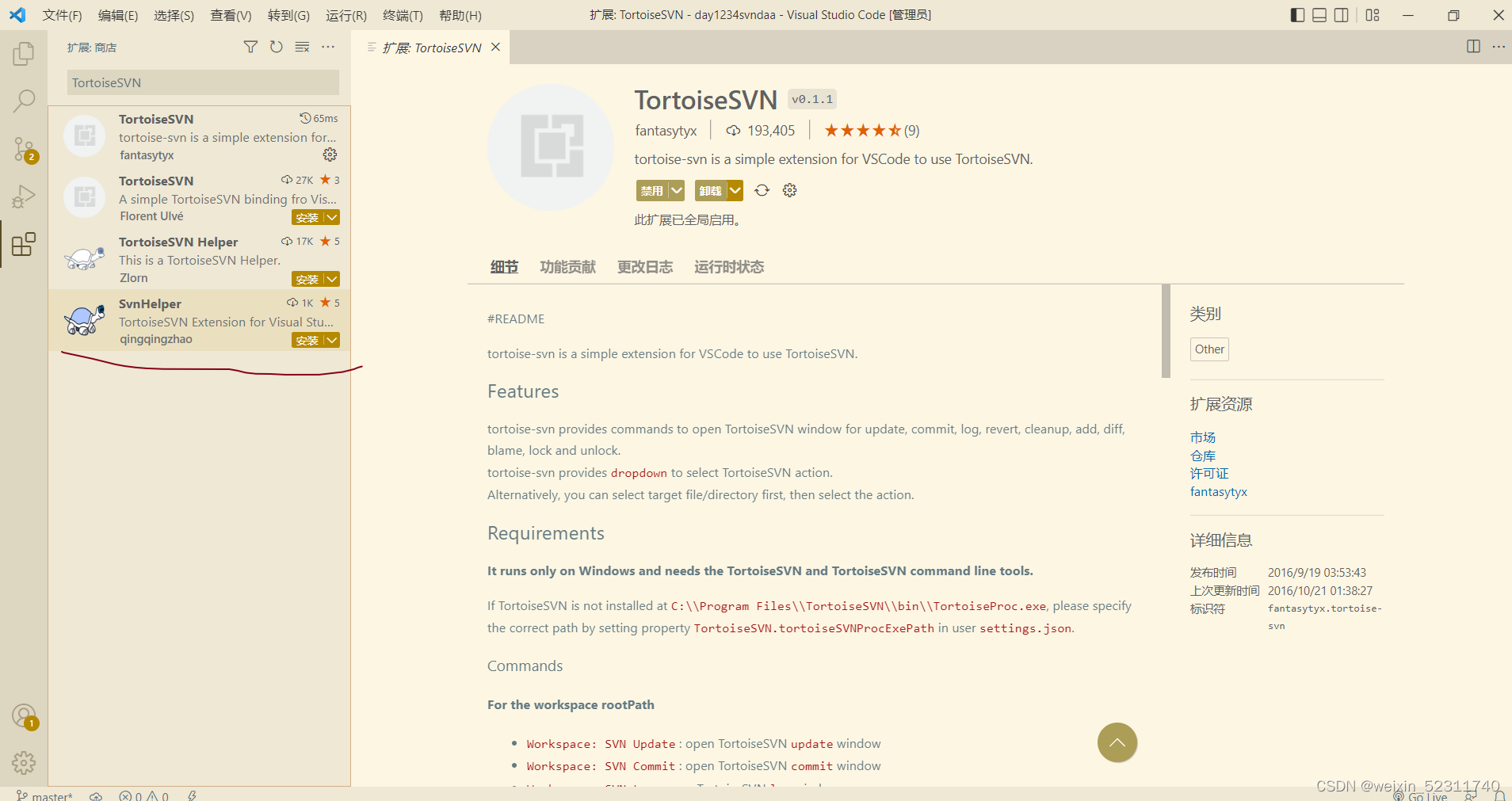
Task: Open Source Control view with badge 2
Action: [24, 149]
